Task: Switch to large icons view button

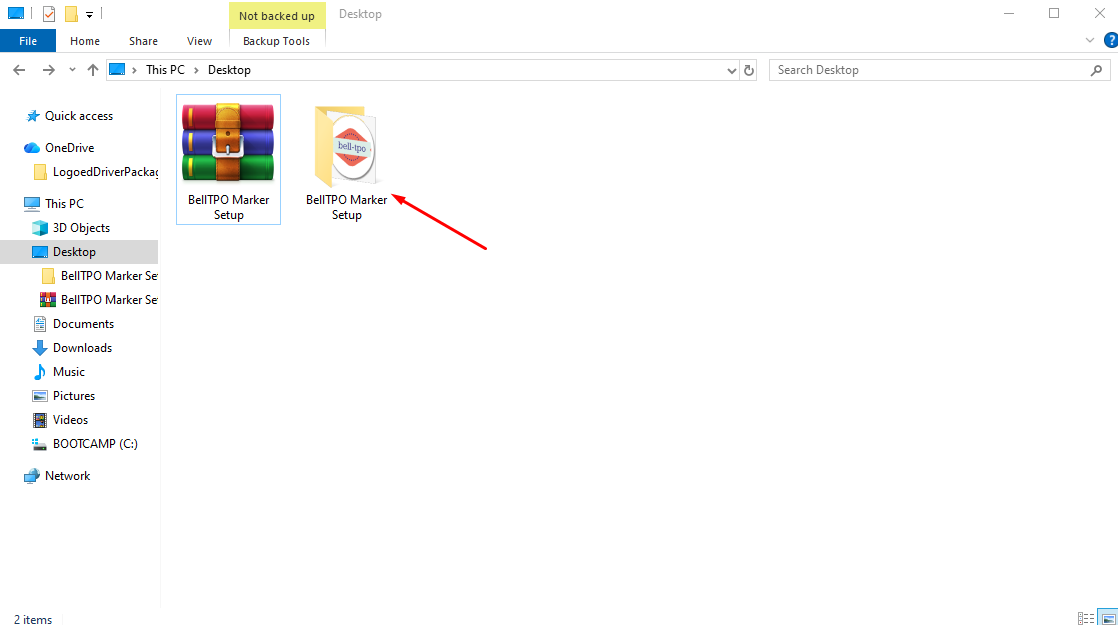Action: [x=1107, y=618]
